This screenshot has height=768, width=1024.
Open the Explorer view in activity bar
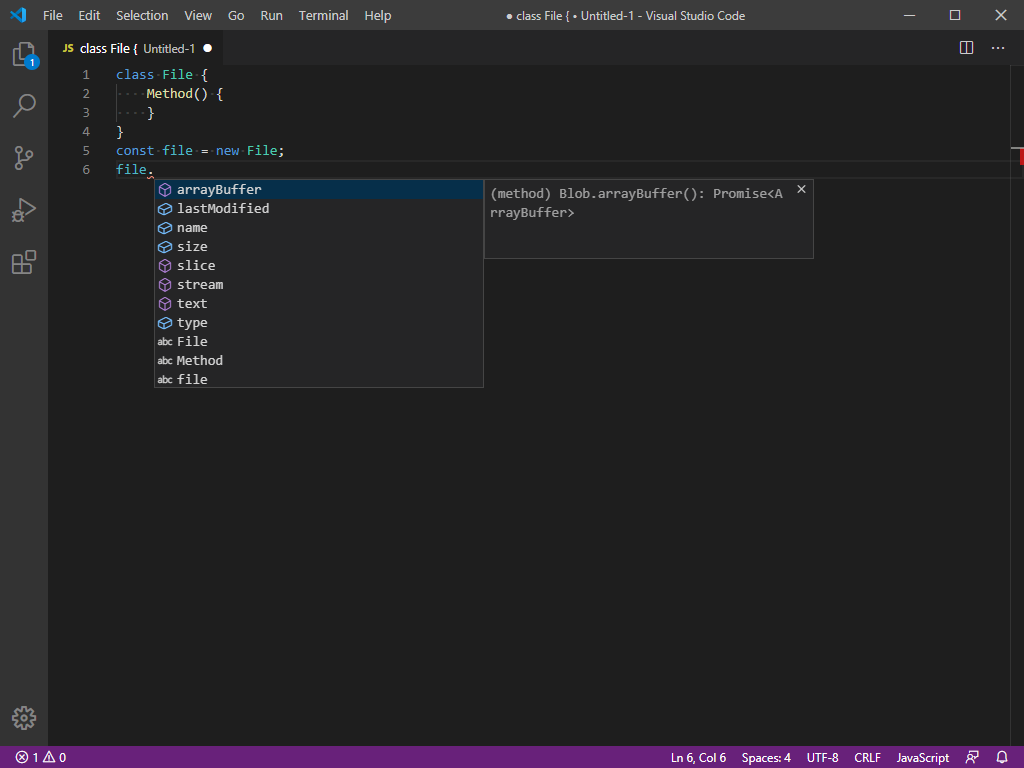pyautogui.click(x=24, y=55)
